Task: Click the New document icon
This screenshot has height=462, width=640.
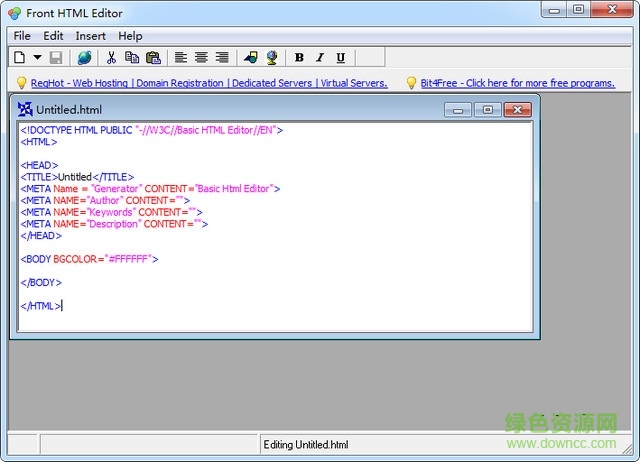Action: pyautogui.click(x=19, y=58)
